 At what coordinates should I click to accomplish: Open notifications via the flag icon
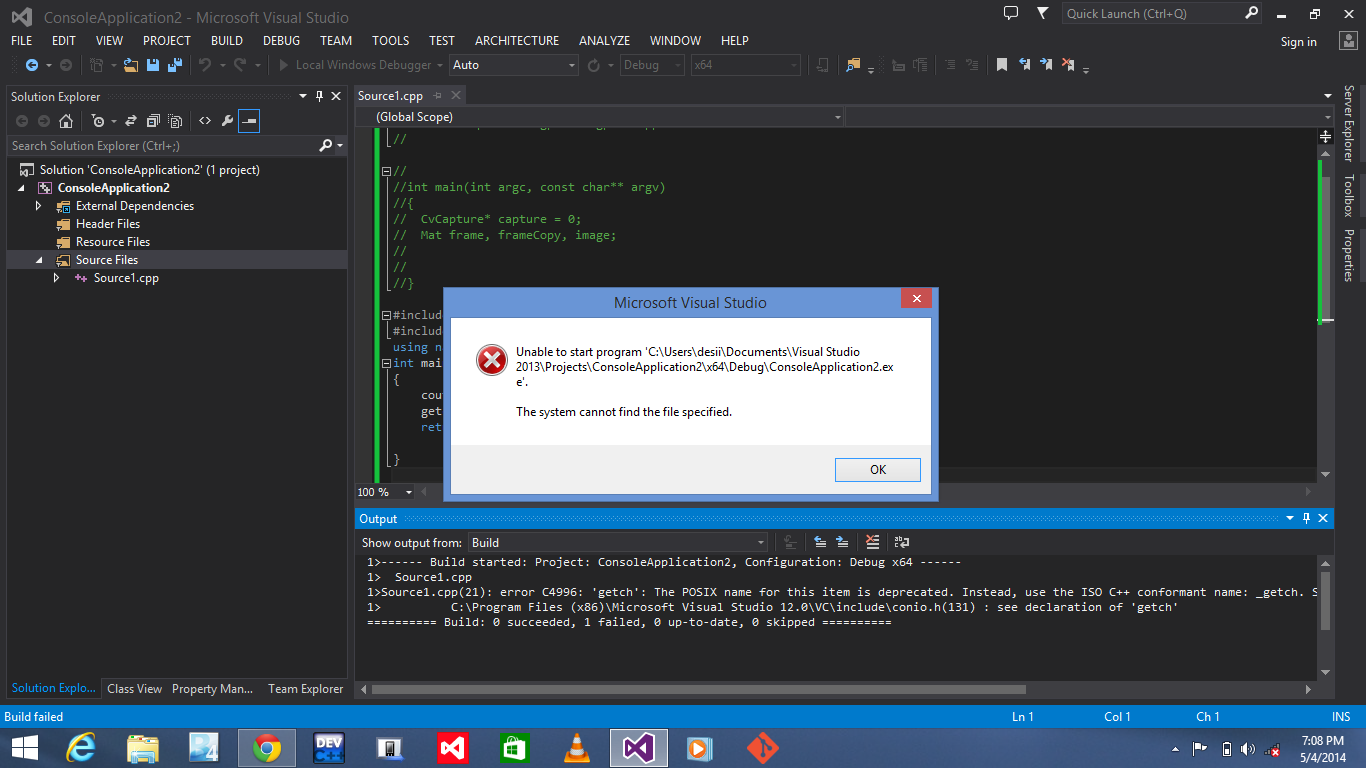click(1043, 13)
